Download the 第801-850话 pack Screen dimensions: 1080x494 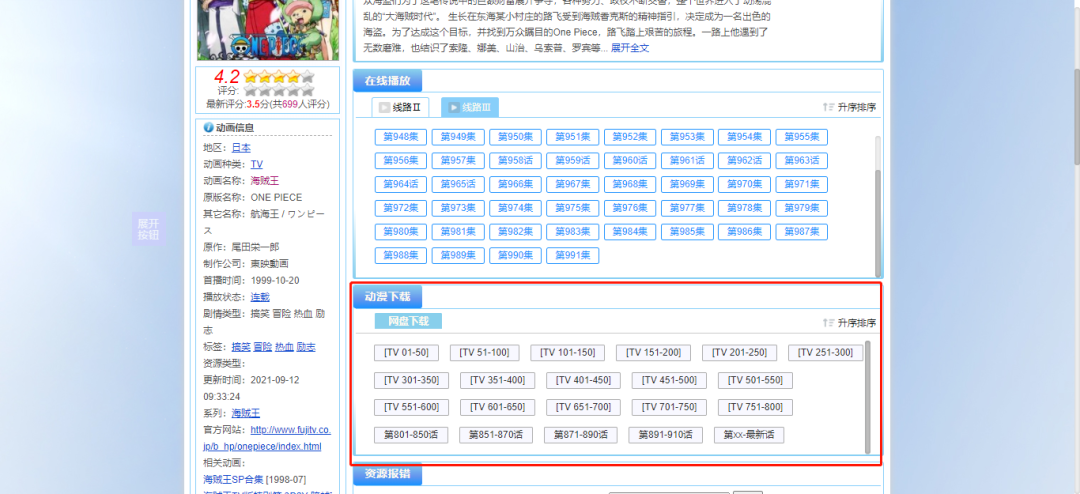[x=411, y=435]
